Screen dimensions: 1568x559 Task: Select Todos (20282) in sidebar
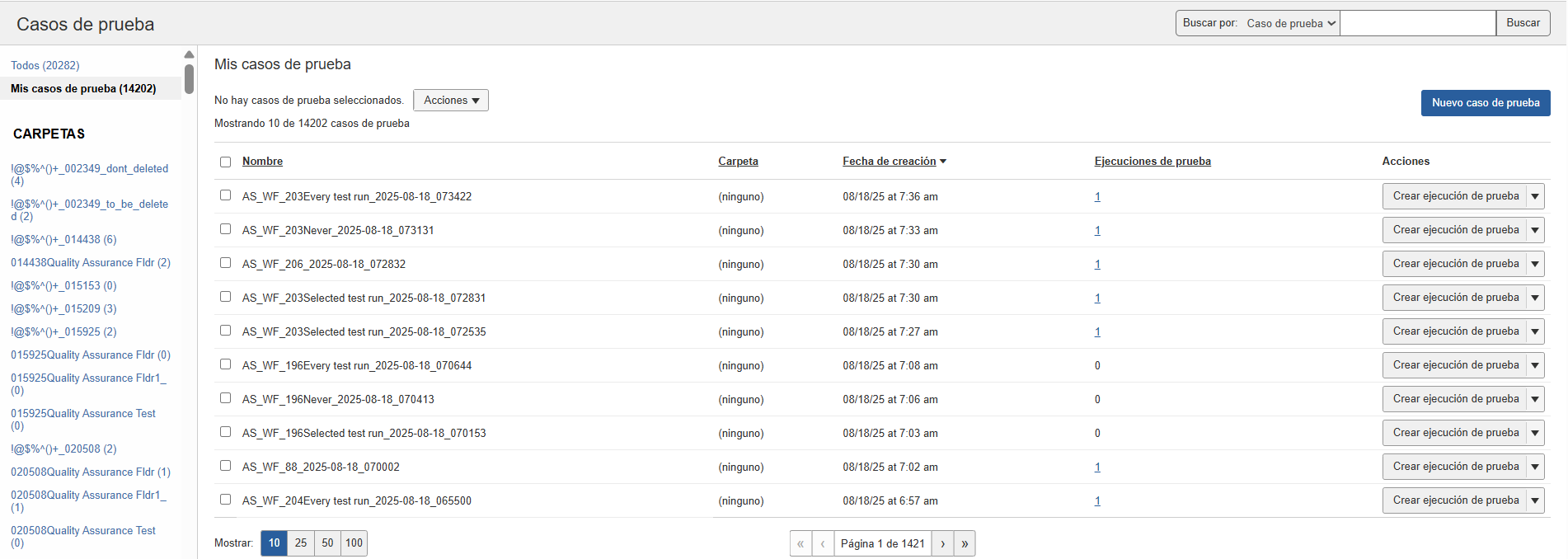coord(45,65)
